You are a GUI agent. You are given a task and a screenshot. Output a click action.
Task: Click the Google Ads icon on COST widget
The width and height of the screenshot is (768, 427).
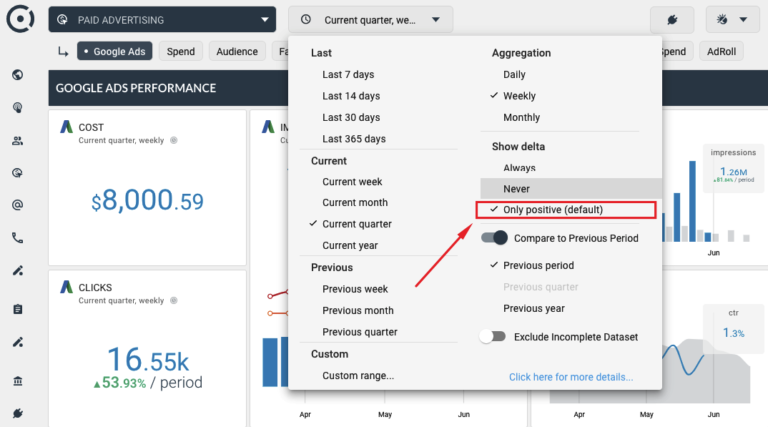tap(66, 127)
